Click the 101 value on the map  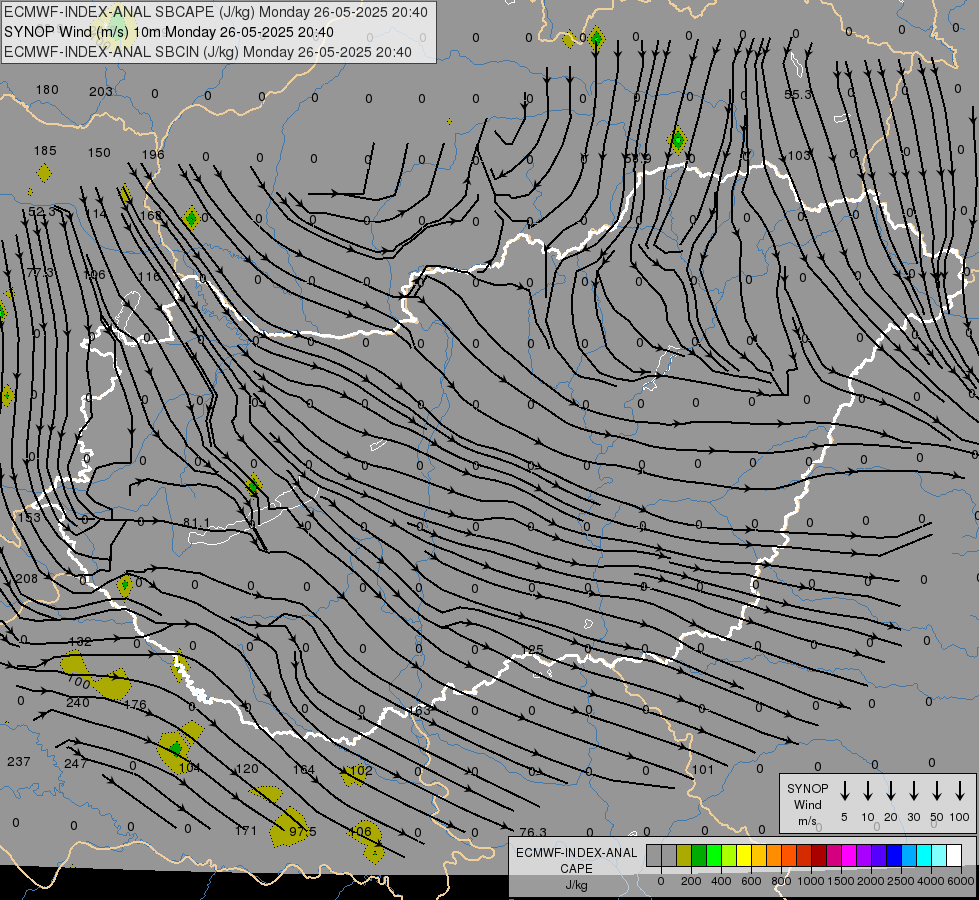point(702,769)
